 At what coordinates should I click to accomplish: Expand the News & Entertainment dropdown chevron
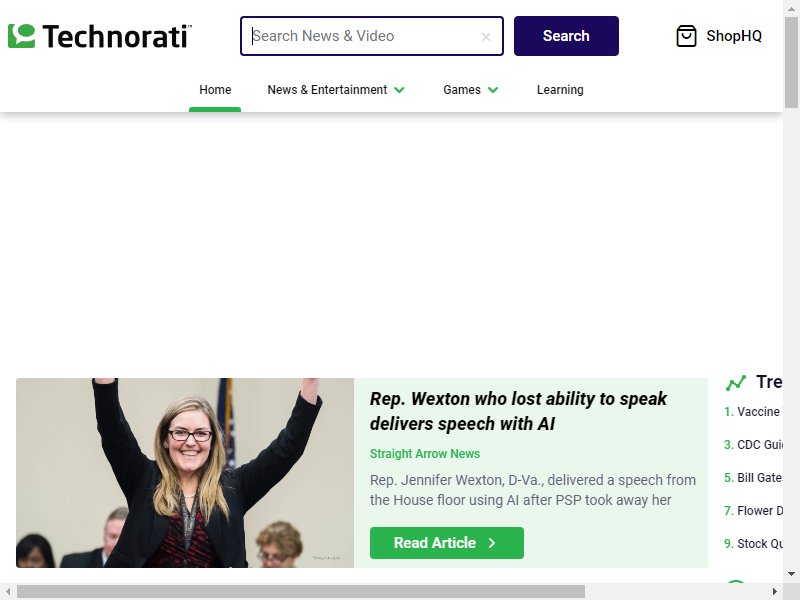(x=399, y=90)
